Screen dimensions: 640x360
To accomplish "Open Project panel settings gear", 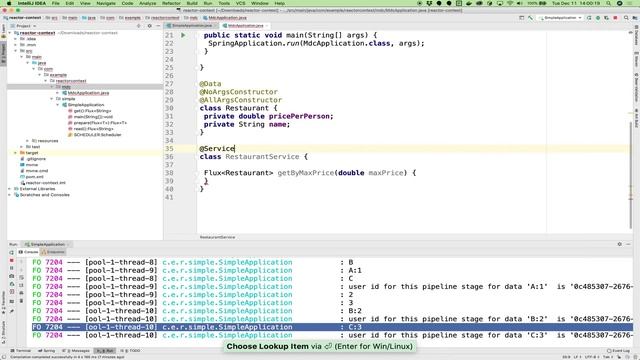I will (x=149, y=26).
